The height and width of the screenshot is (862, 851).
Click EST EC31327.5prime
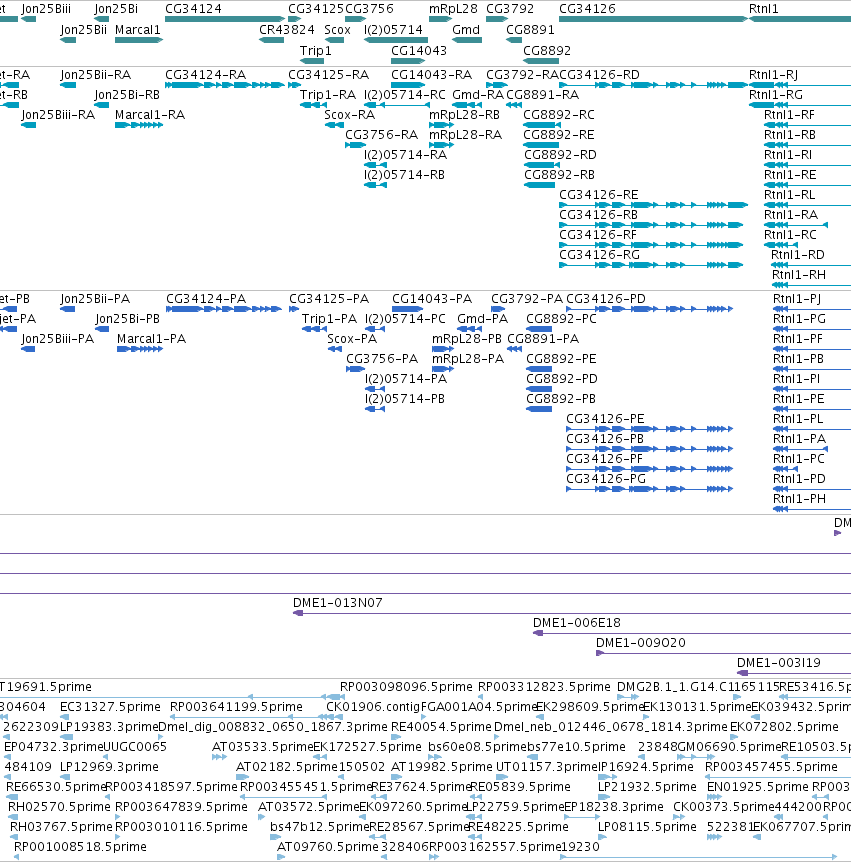(x=110, y=707)
